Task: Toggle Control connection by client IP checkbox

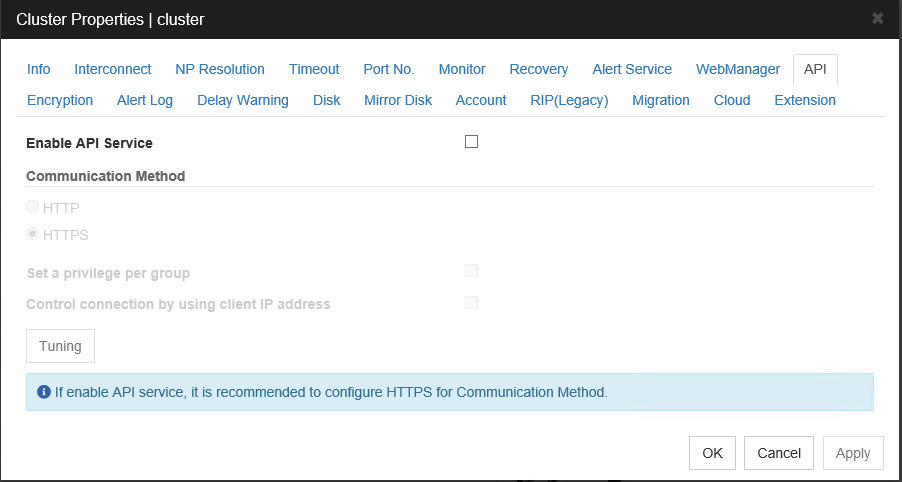Action: pos(471,303)
